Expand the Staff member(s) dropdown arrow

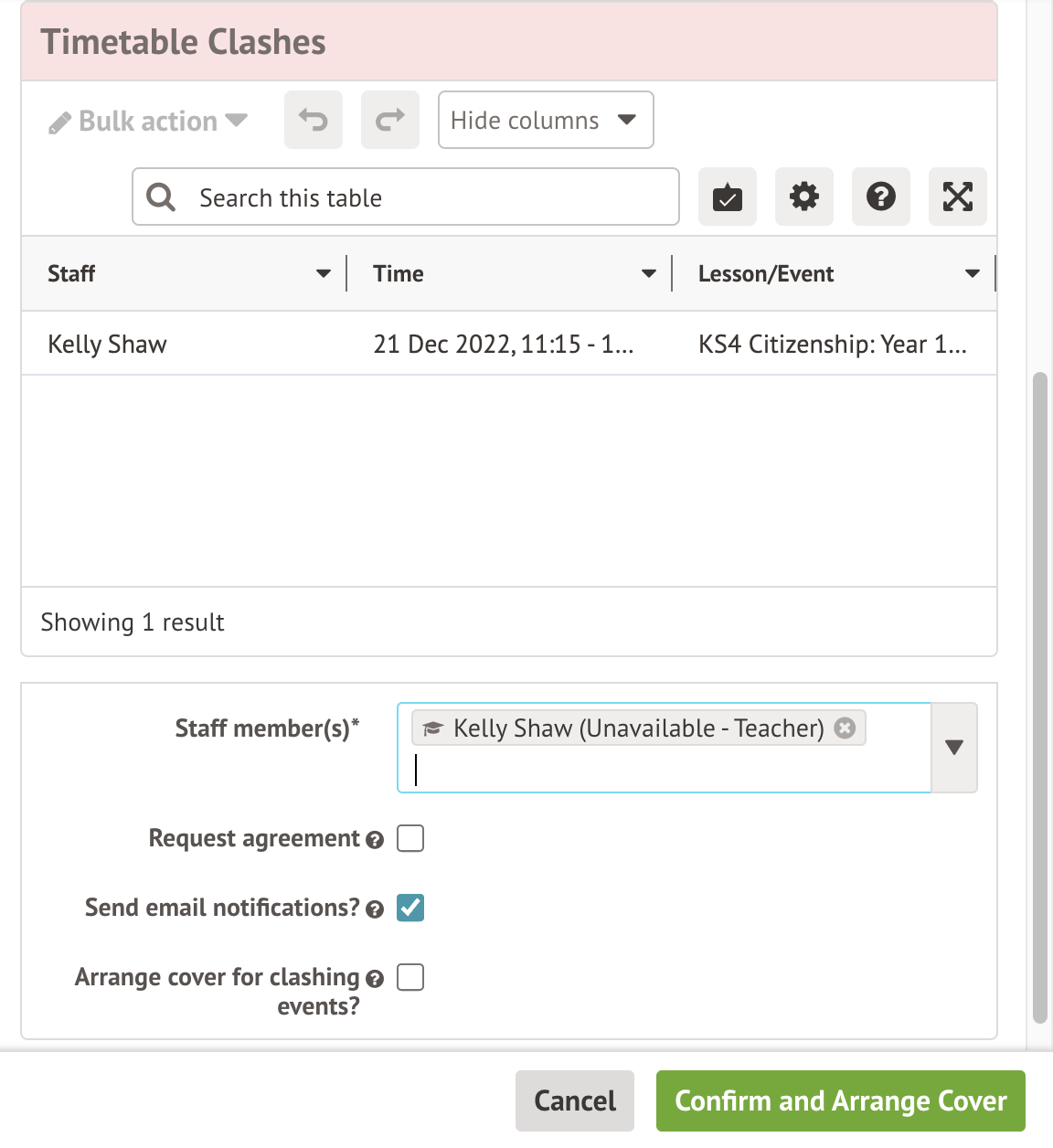(x=954, y=747)
